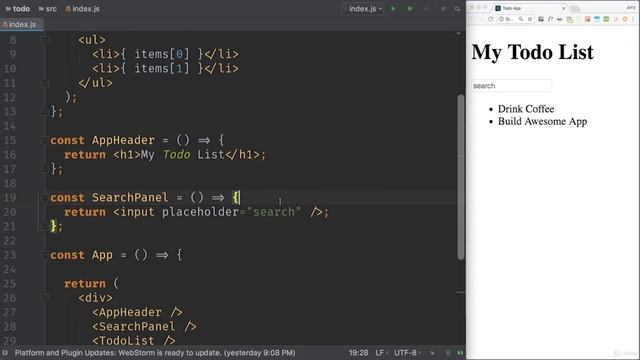Collapse the ul block at line 8
Screen dimensions: 640x360
pyautogui.click(x=45, y=40)
